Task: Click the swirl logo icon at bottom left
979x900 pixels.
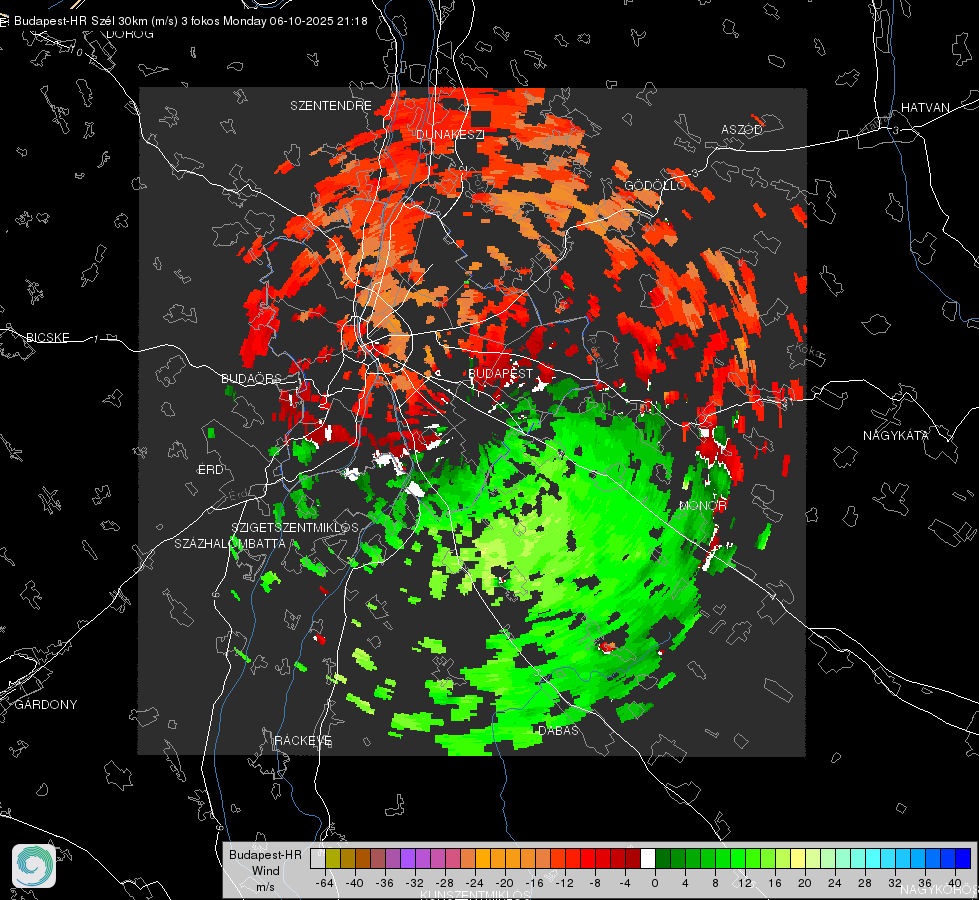Action: tap(34, 866)
